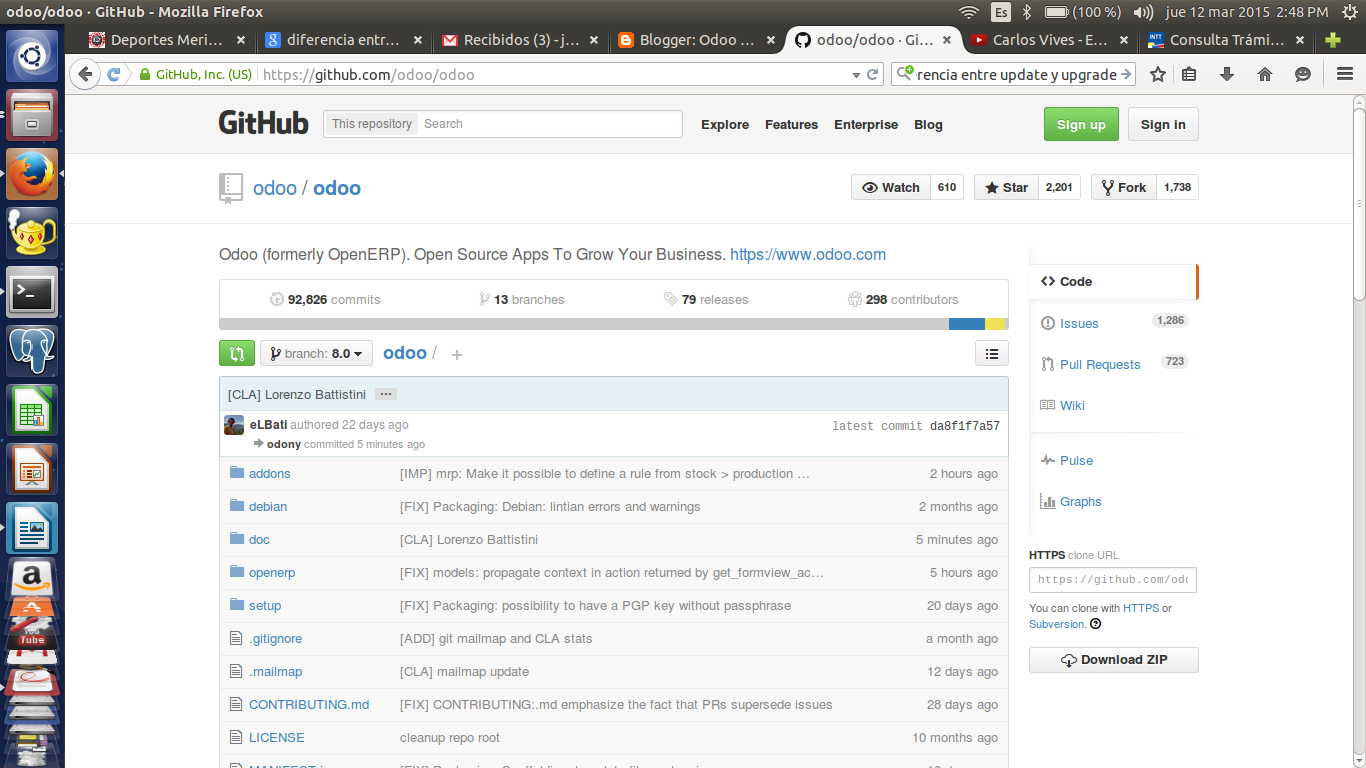Image resolution: width=1366 pixels, height=768 pixels.
Task: Open the doc folder
Action: 259,539
